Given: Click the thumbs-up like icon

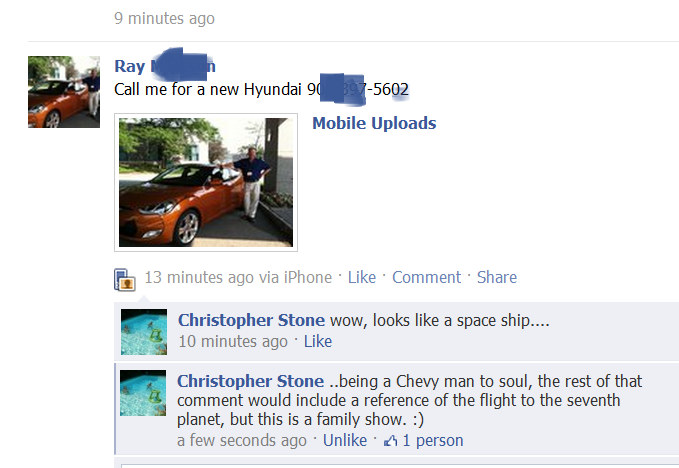Looking at the screenshot, I should pyautogui.click(x=391, y=441).
